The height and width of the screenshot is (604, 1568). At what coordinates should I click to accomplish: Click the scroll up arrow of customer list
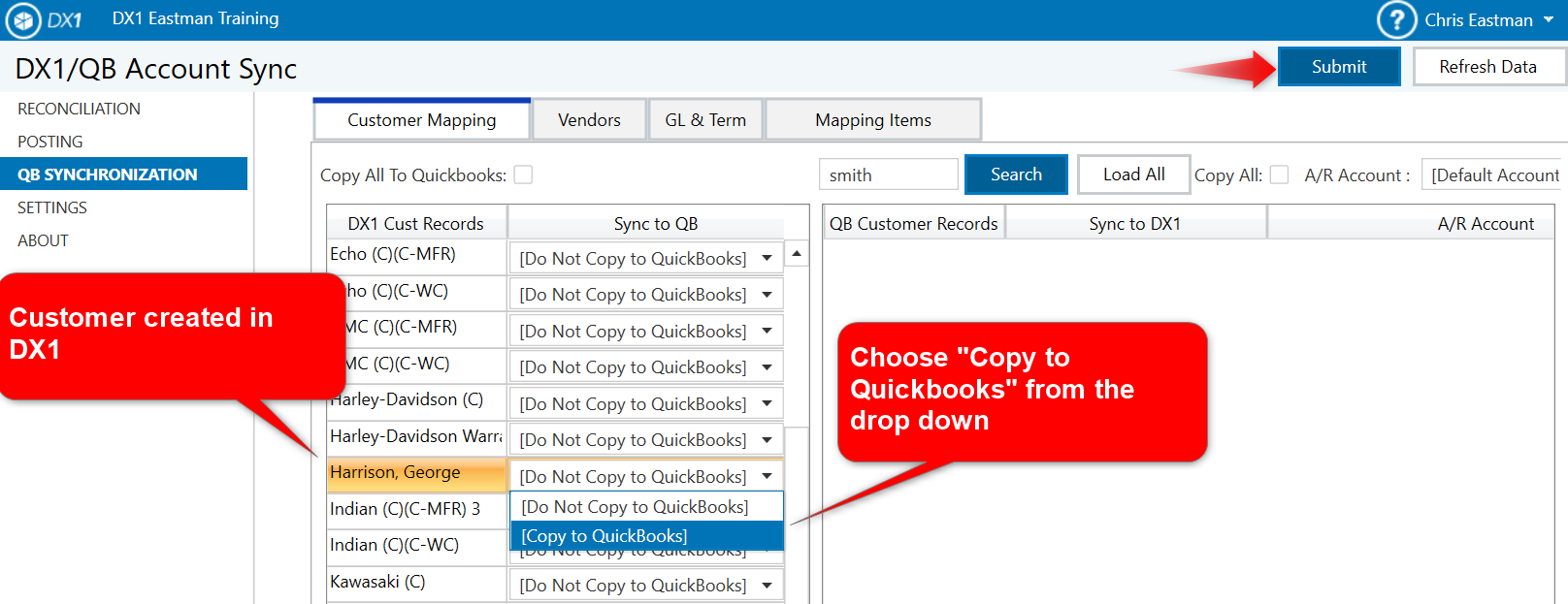[797, 254]
